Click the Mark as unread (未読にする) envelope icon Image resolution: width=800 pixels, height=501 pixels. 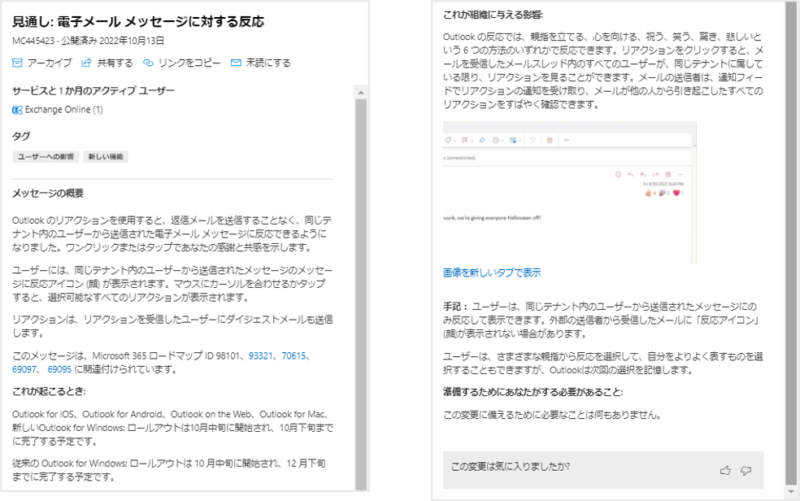236,62
